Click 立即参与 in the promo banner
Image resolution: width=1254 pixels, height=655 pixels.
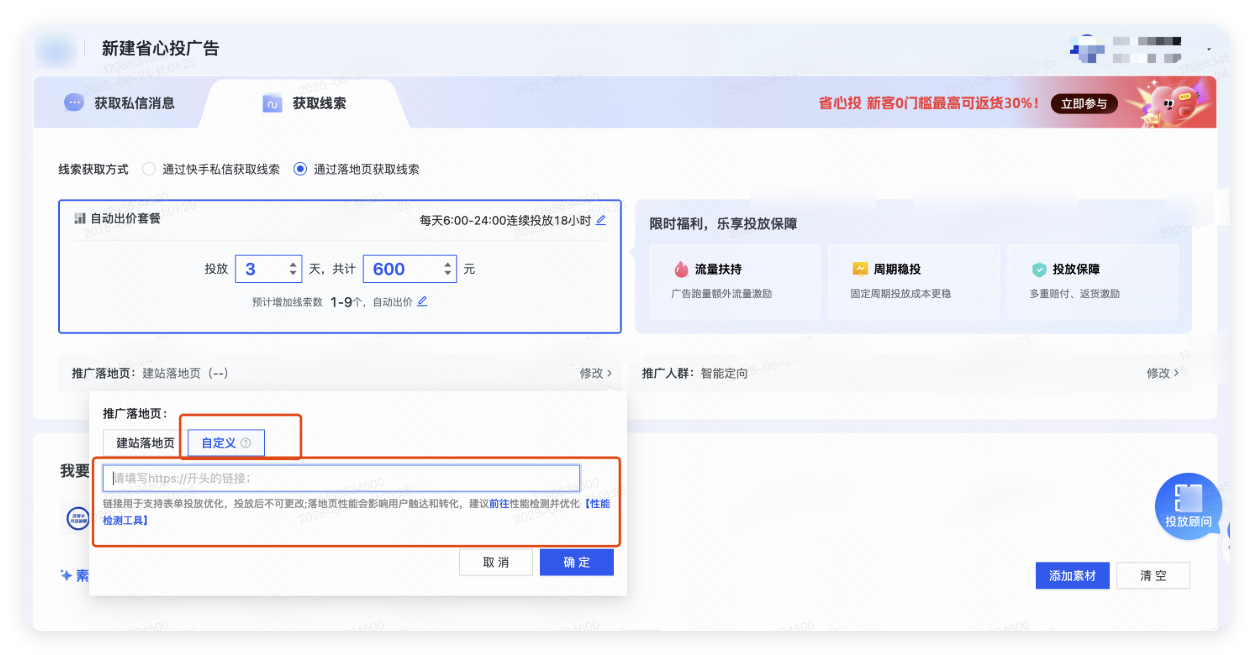[x=1084, y=102]
